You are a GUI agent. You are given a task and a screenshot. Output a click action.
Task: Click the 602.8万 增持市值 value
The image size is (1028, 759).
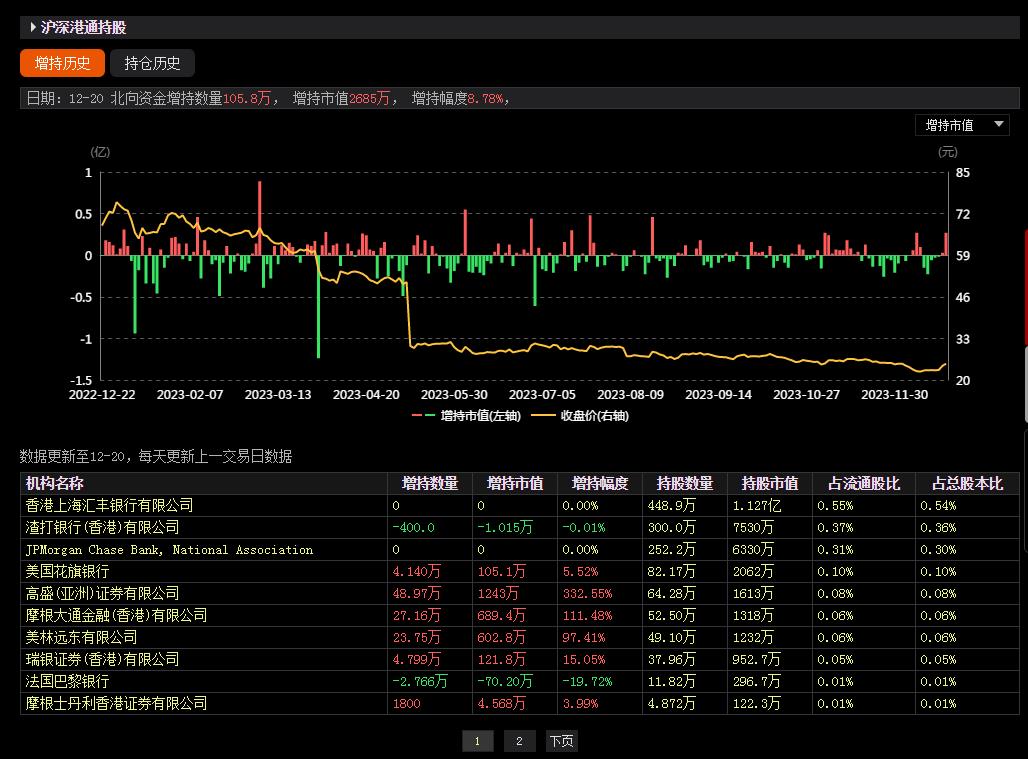[502, 638]
